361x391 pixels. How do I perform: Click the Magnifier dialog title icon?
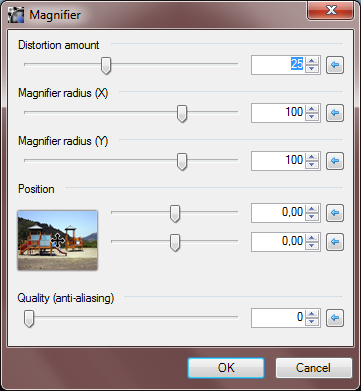pos(16,15)
